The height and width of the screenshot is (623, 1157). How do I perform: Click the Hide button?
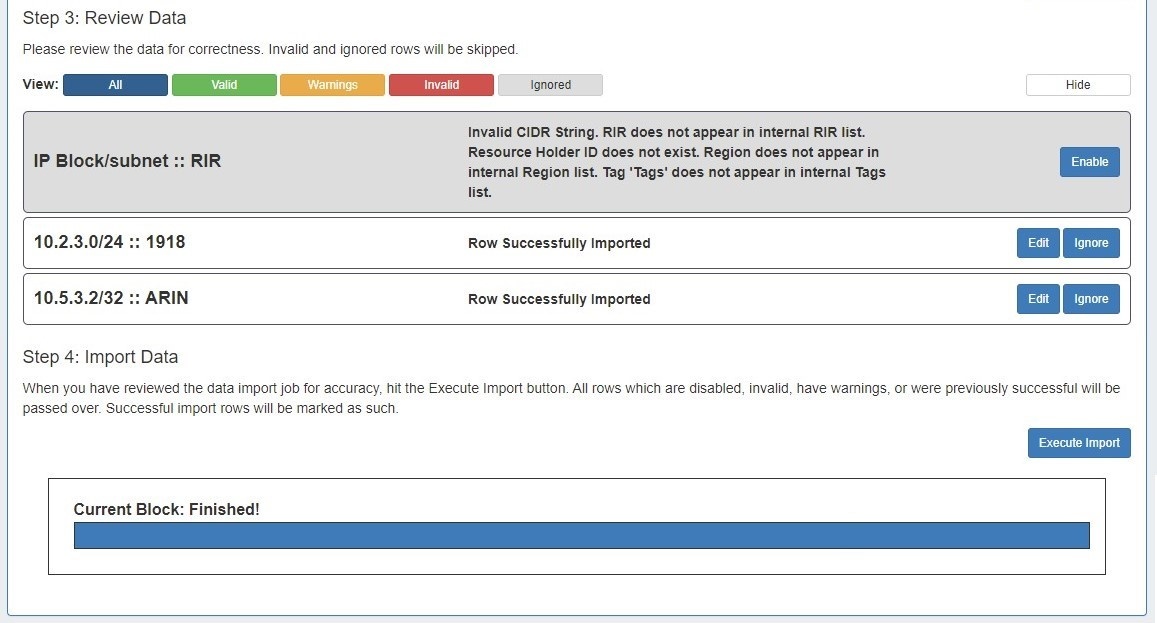click(x=1077, y=85)
